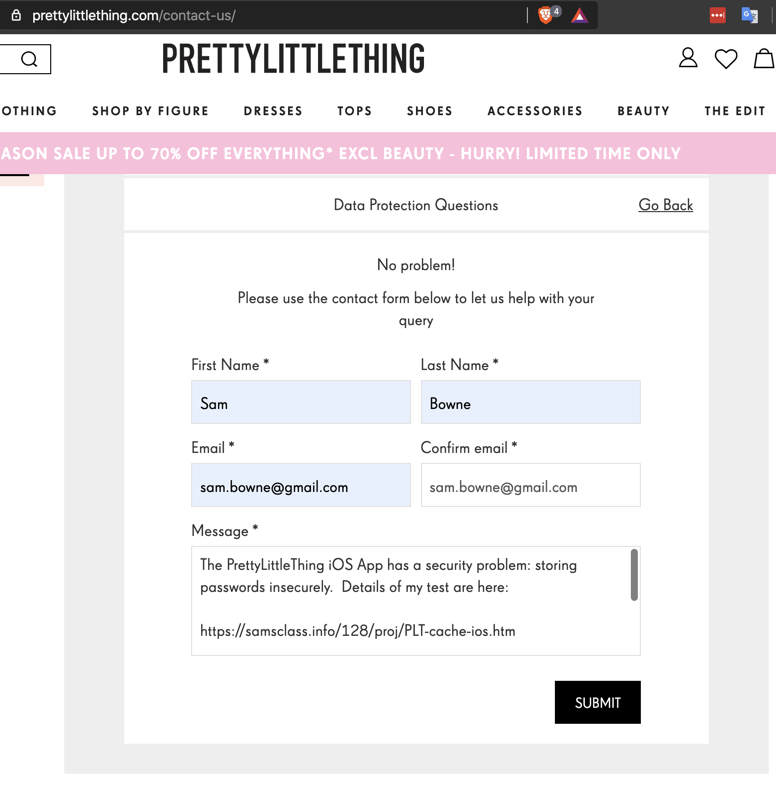Viewport: 776px width, 787px height.
Task: Click the First Name field
Action: 300,403
